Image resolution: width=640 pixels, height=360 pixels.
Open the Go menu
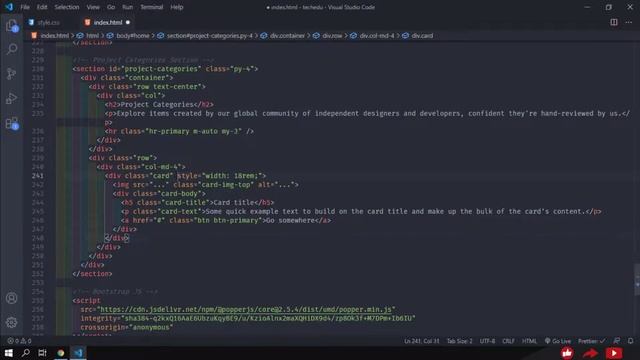(x=111, y=7)
